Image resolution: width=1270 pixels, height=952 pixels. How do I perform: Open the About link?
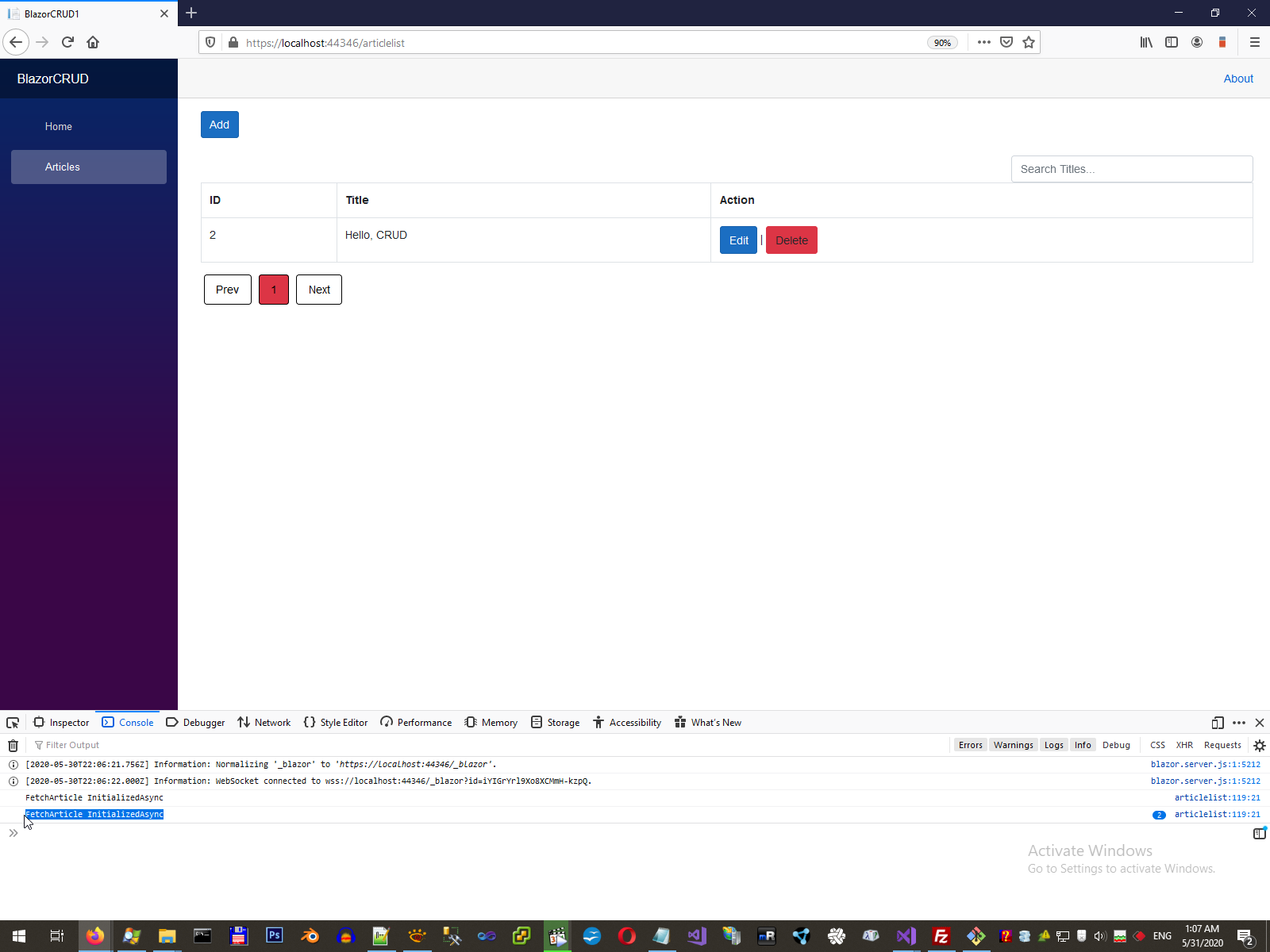1238,79
